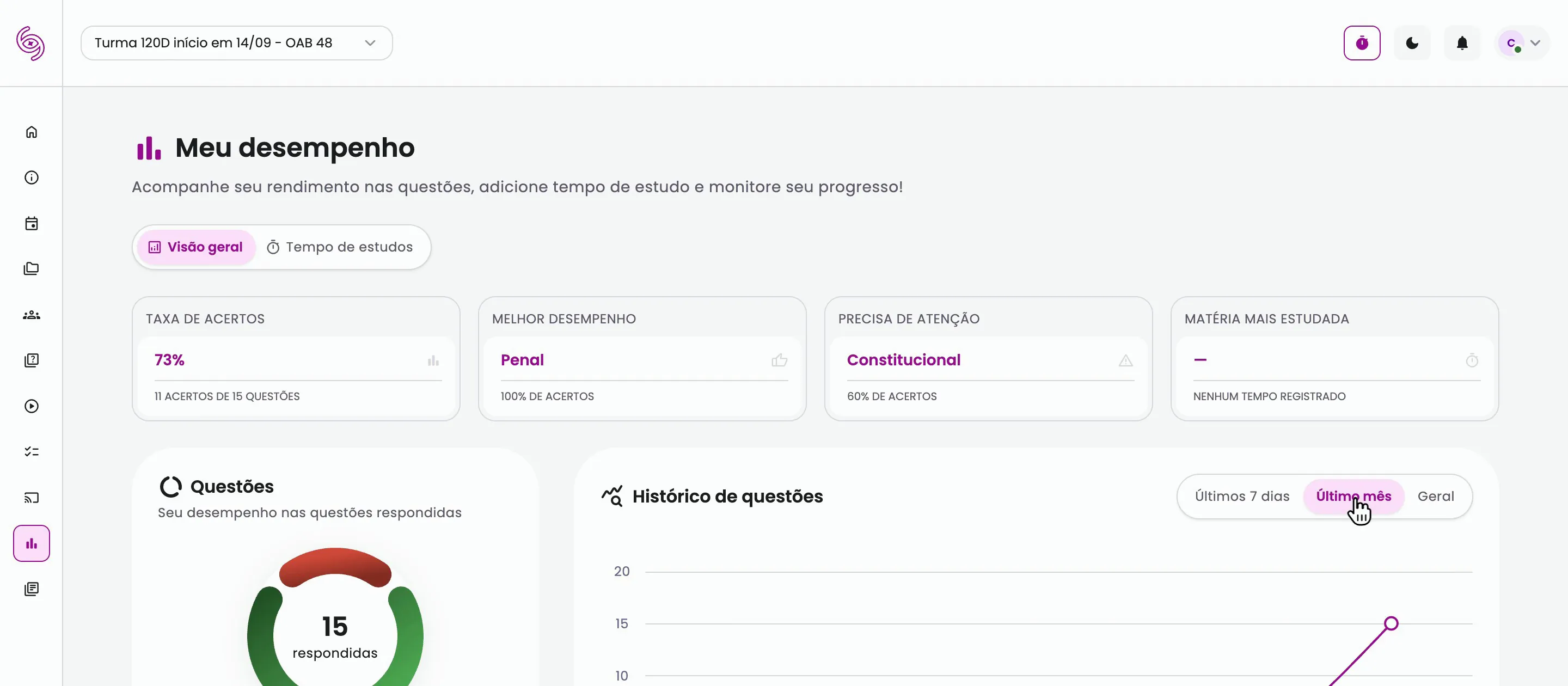
Task: Click warning triangle icon in Precisa de Atenção card
Action: point(1125,360)
